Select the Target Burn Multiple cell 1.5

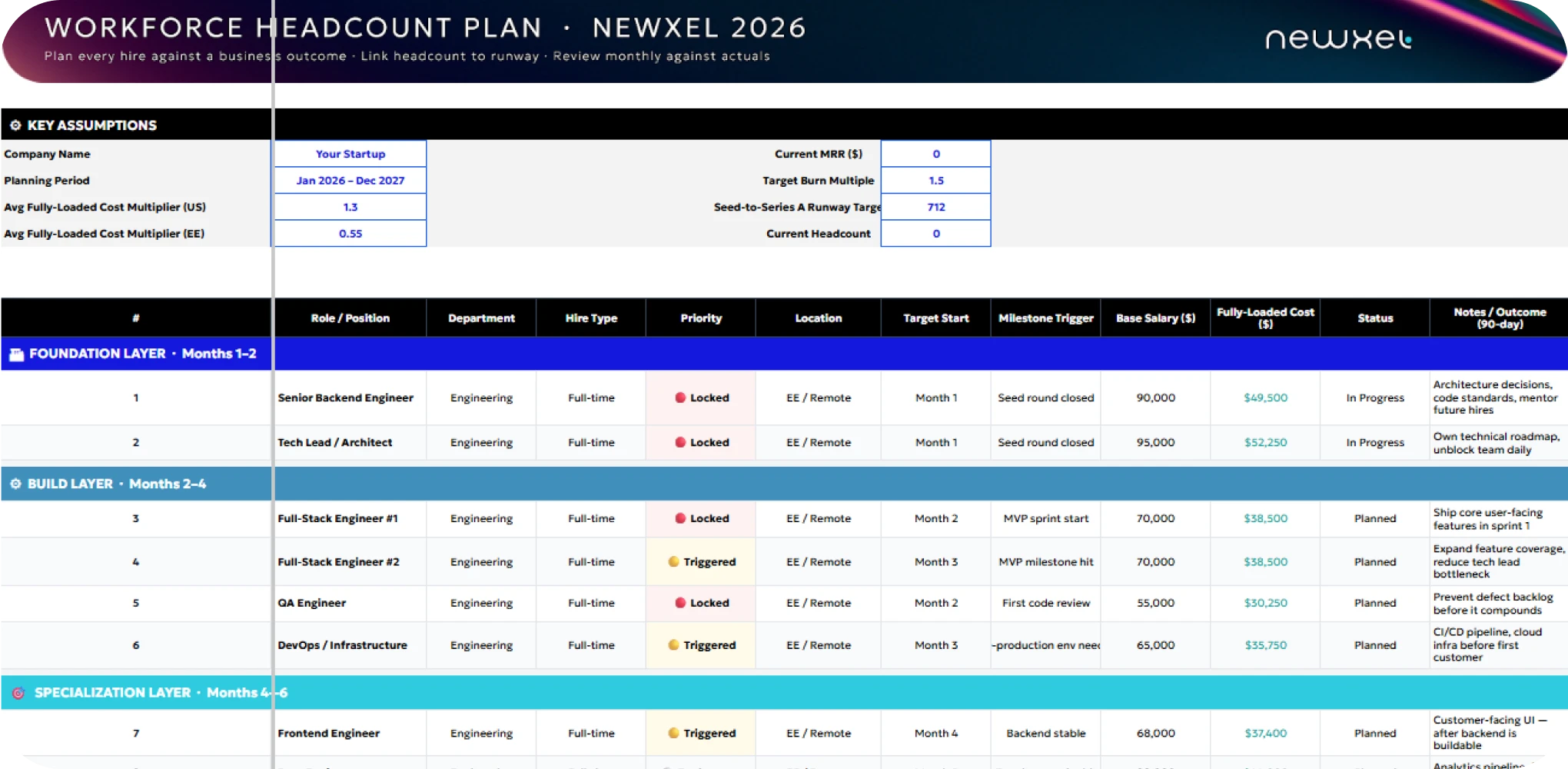tap(936, 180)
